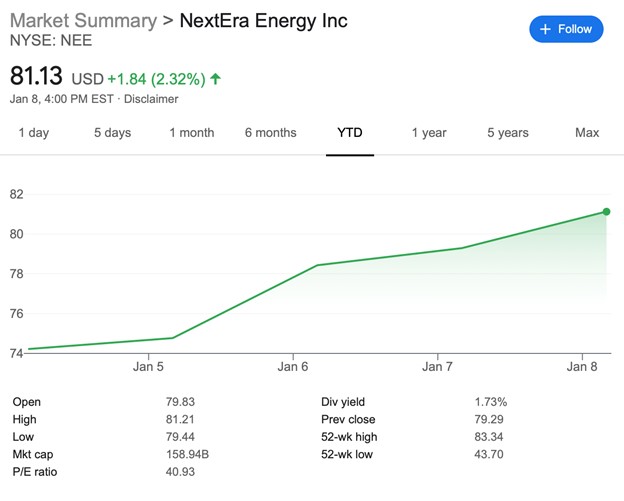Select the 1 month tab
The height and width of the screenshot is (501, 624).
(191, 133)
